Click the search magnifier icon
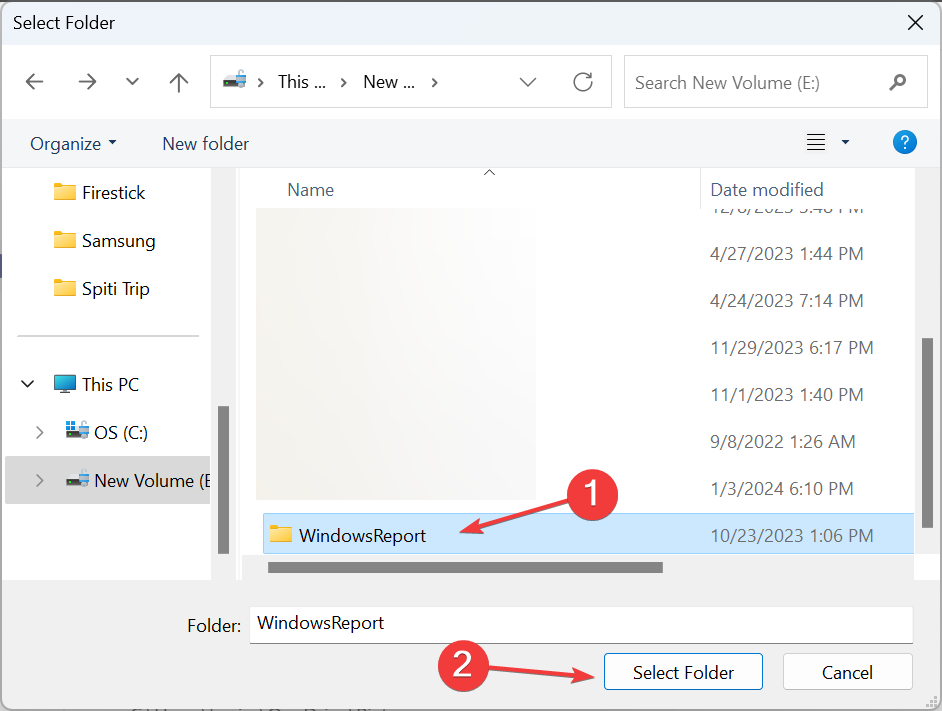The image size is (942, 711). (x=898, y=82)
